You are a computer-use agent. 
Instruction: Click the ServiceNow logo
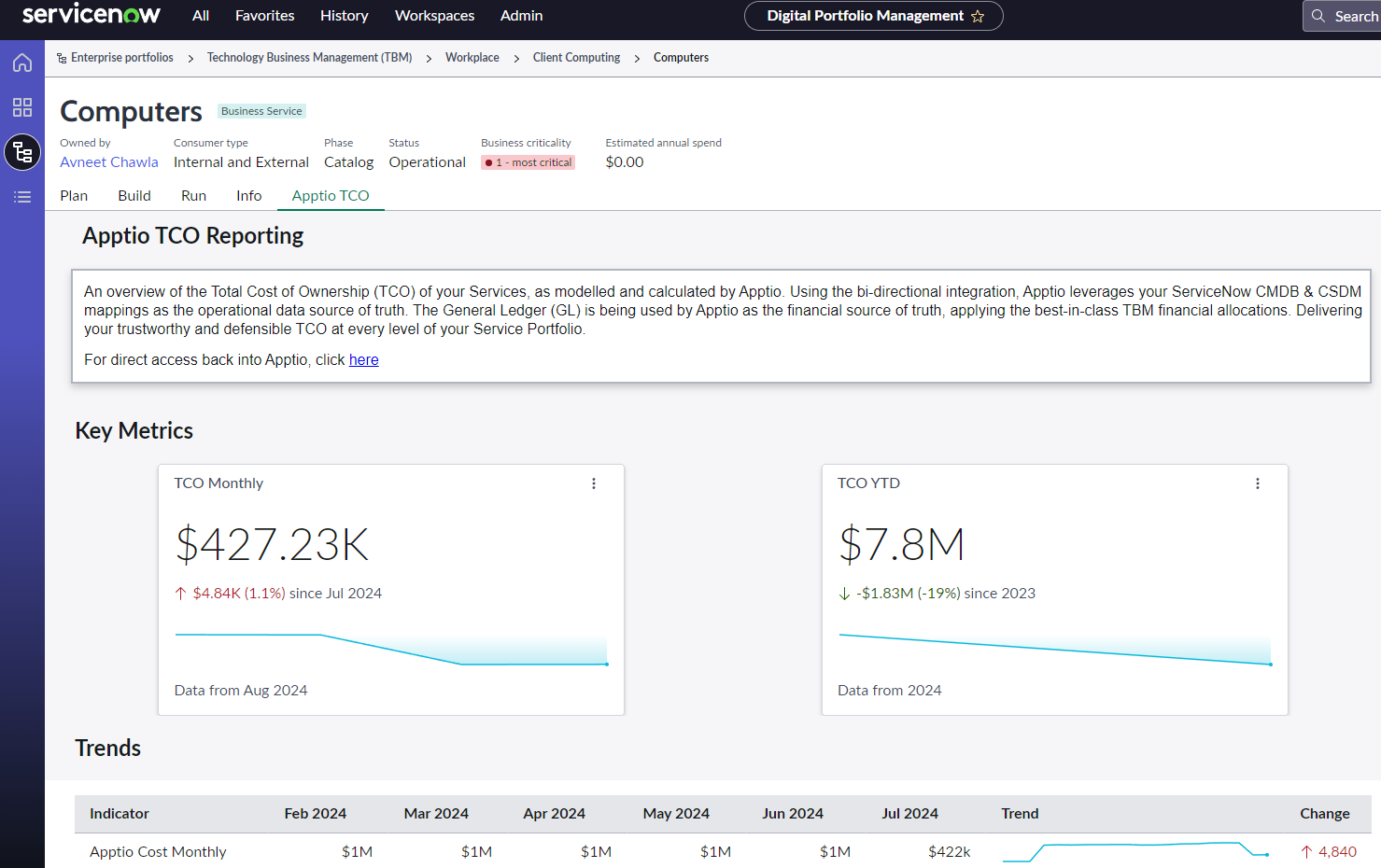(x=92, y=15)
